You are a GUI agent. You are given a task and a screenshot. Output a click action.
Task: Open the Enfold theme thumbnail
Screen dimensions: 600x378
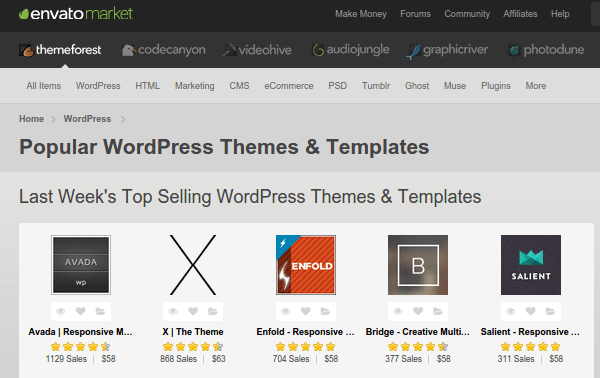tap(306, 265)
